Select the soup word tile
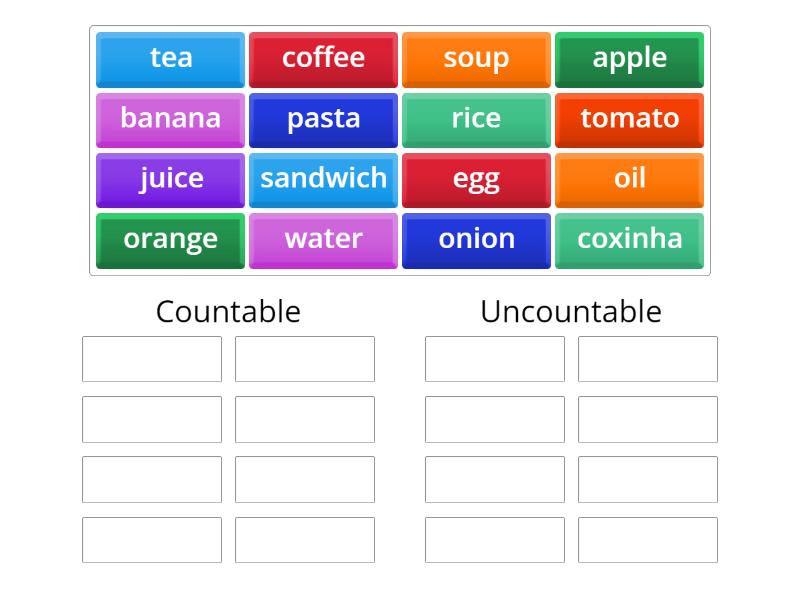The height and width of the screenshot is (600, 800). click(x=476, y=58)
